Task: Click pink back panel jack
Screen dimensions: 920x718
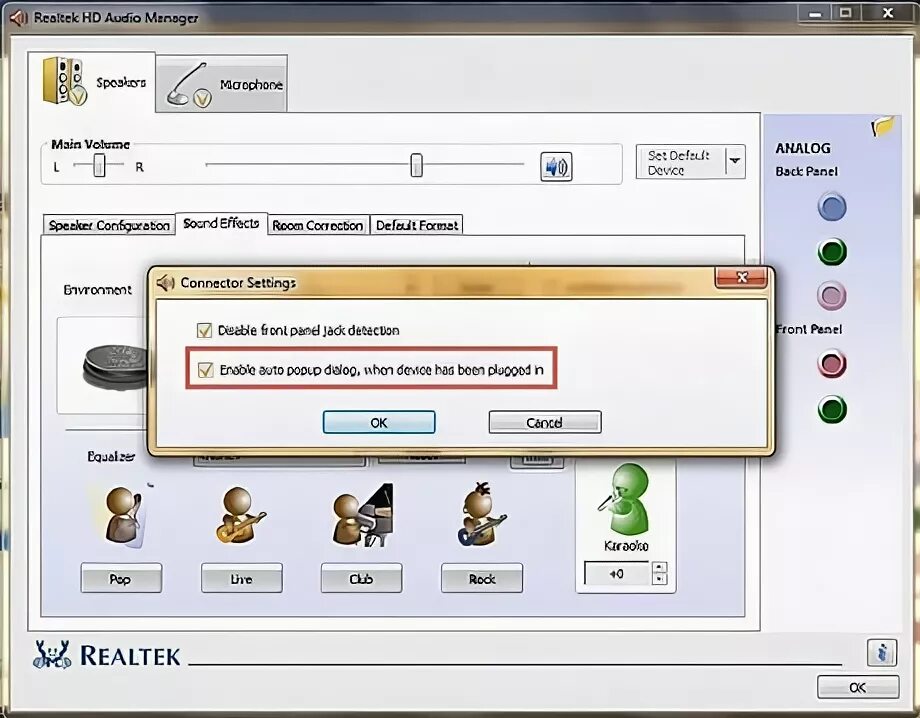Action: coord(831,296)
